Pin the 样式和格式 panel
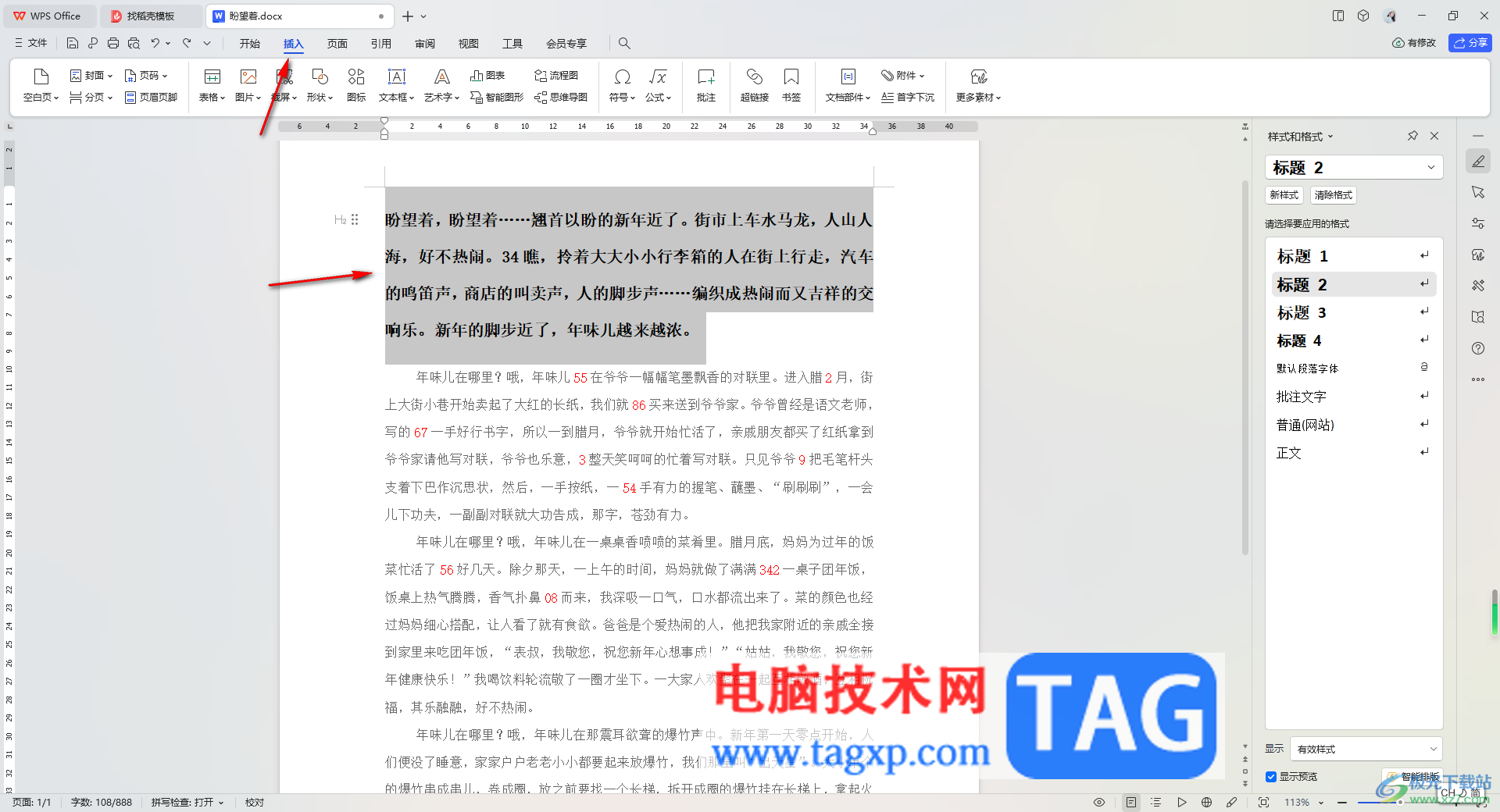This screenshot has height=812, width=1500. (x=1412, y=136)
